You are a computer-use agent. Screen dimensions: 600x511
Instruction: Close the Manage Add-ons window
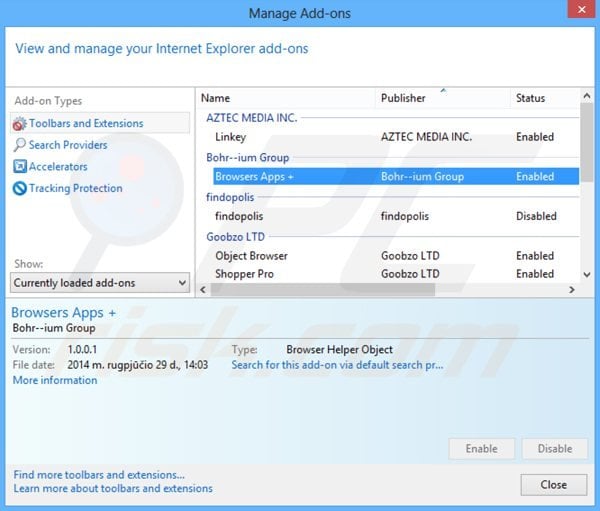point(582,9)
